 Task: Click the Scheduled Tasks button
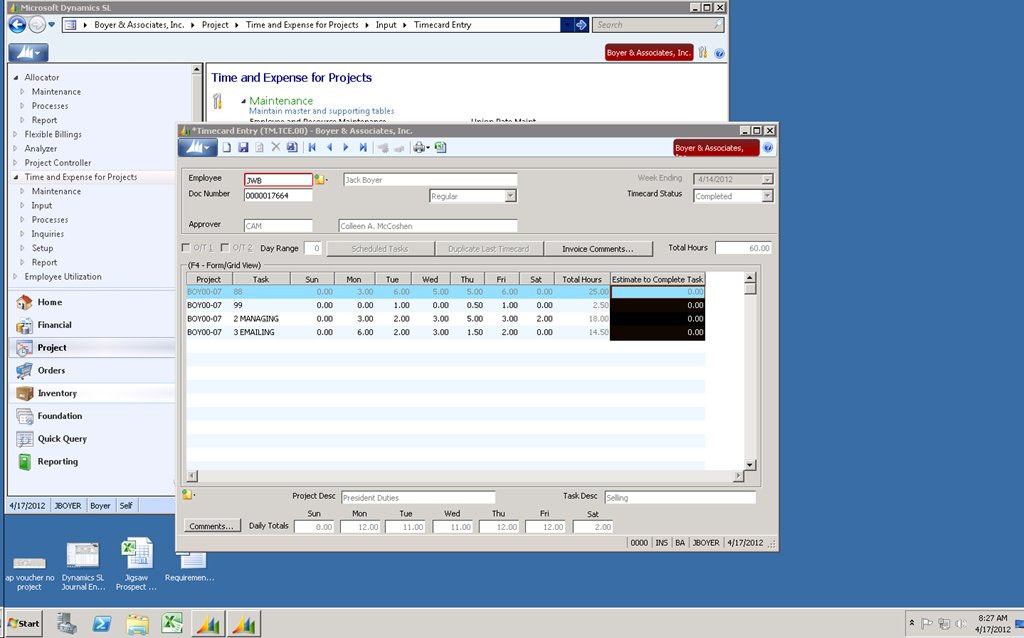[380, 249]
